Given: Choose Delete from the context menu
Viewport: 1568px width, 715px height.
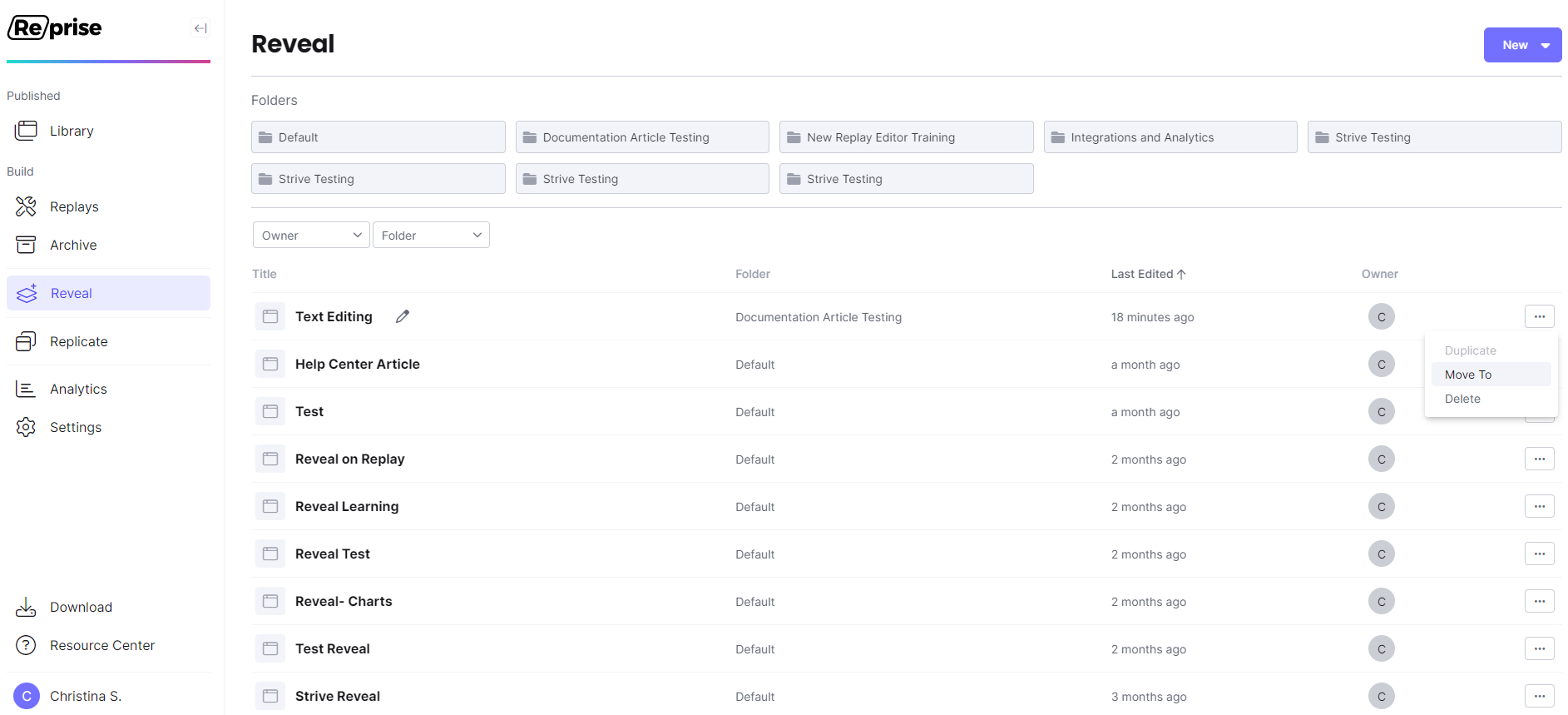Looking at the screenshot, I should [1491, 399].
